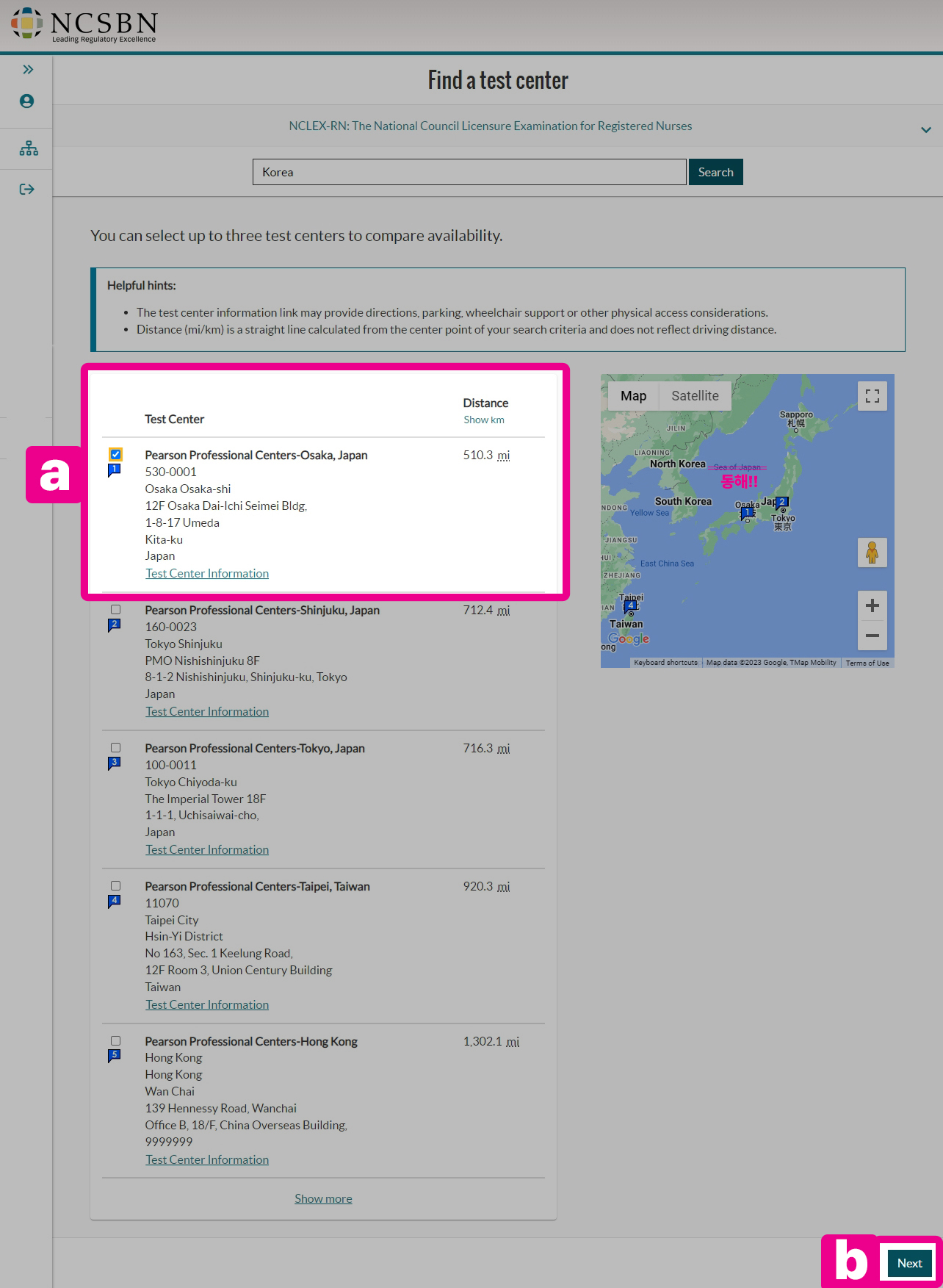Uncheck the Osaka, Japan test center checkbox

[x=116, y=454]
